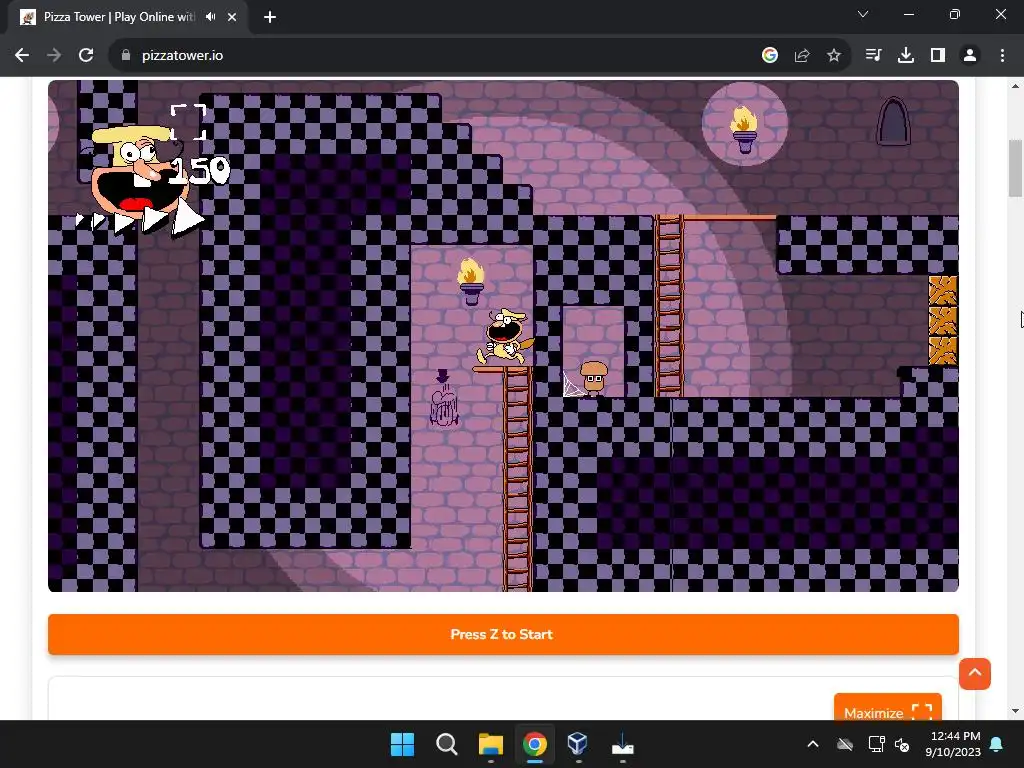Click the page vertical scrollbar thumb

[x=1015, y=168]
